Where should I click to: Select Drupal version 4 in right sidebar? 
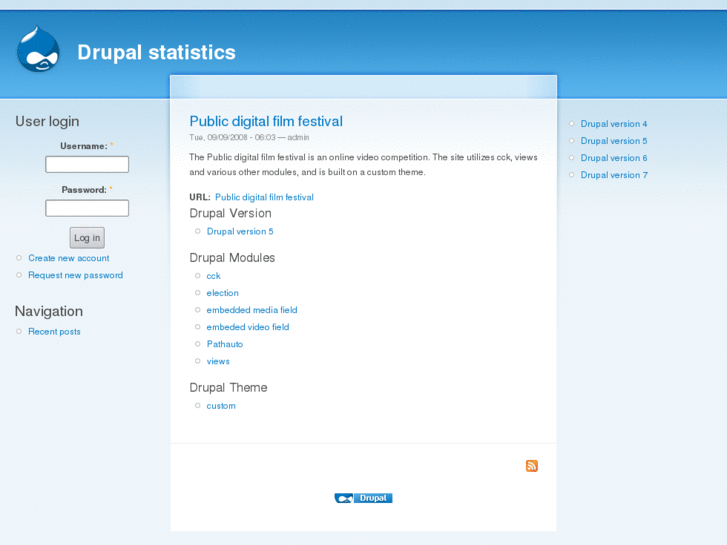[614, 124]
